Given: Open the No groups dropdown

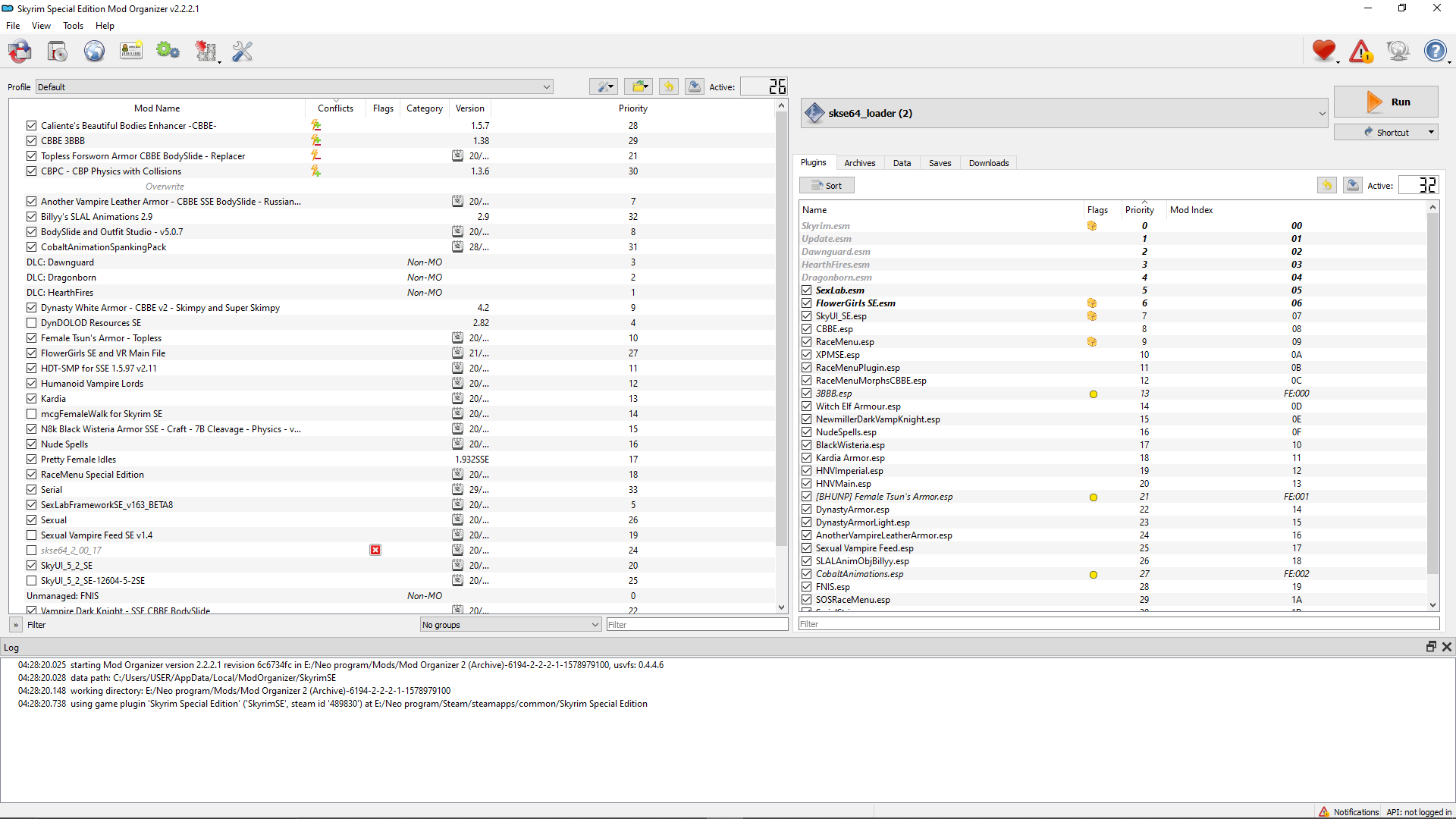Looking at the screenshot, I should point(510,624).
